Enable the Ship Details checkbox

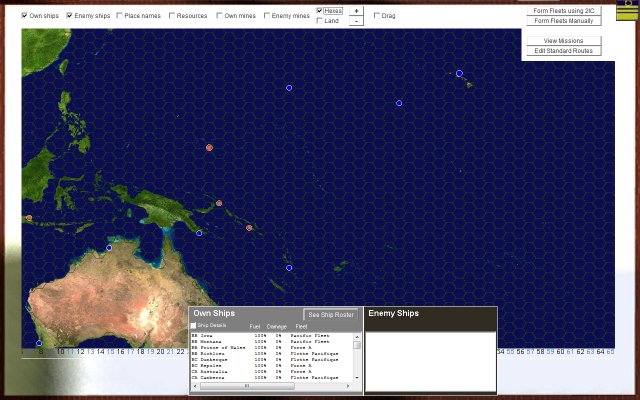pos(194,325)
